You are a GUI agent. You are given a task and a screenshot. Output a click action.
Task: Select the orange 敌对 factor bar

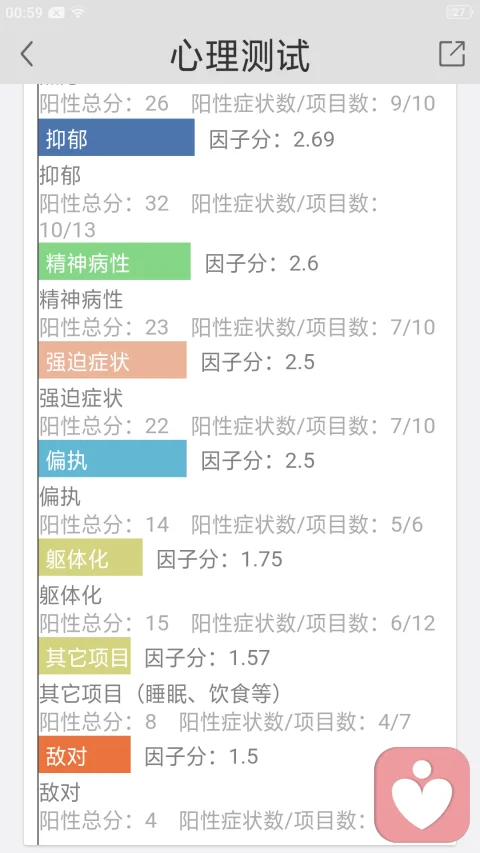point(84,755)
